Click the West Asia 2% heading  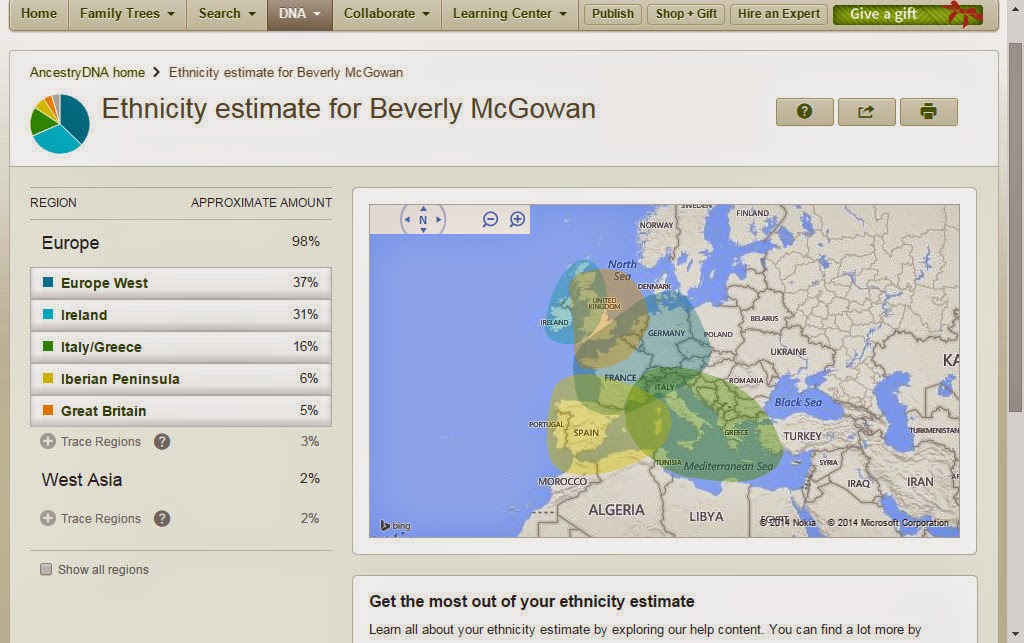click(x=181, y=480)
